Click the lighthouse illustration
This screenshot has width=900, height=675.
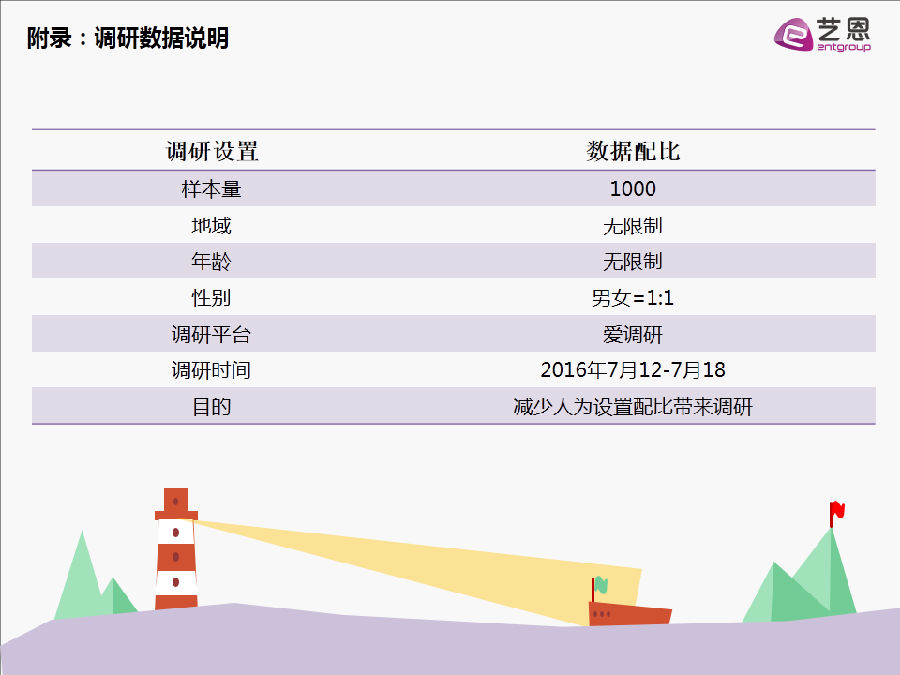tap(176, 549)
